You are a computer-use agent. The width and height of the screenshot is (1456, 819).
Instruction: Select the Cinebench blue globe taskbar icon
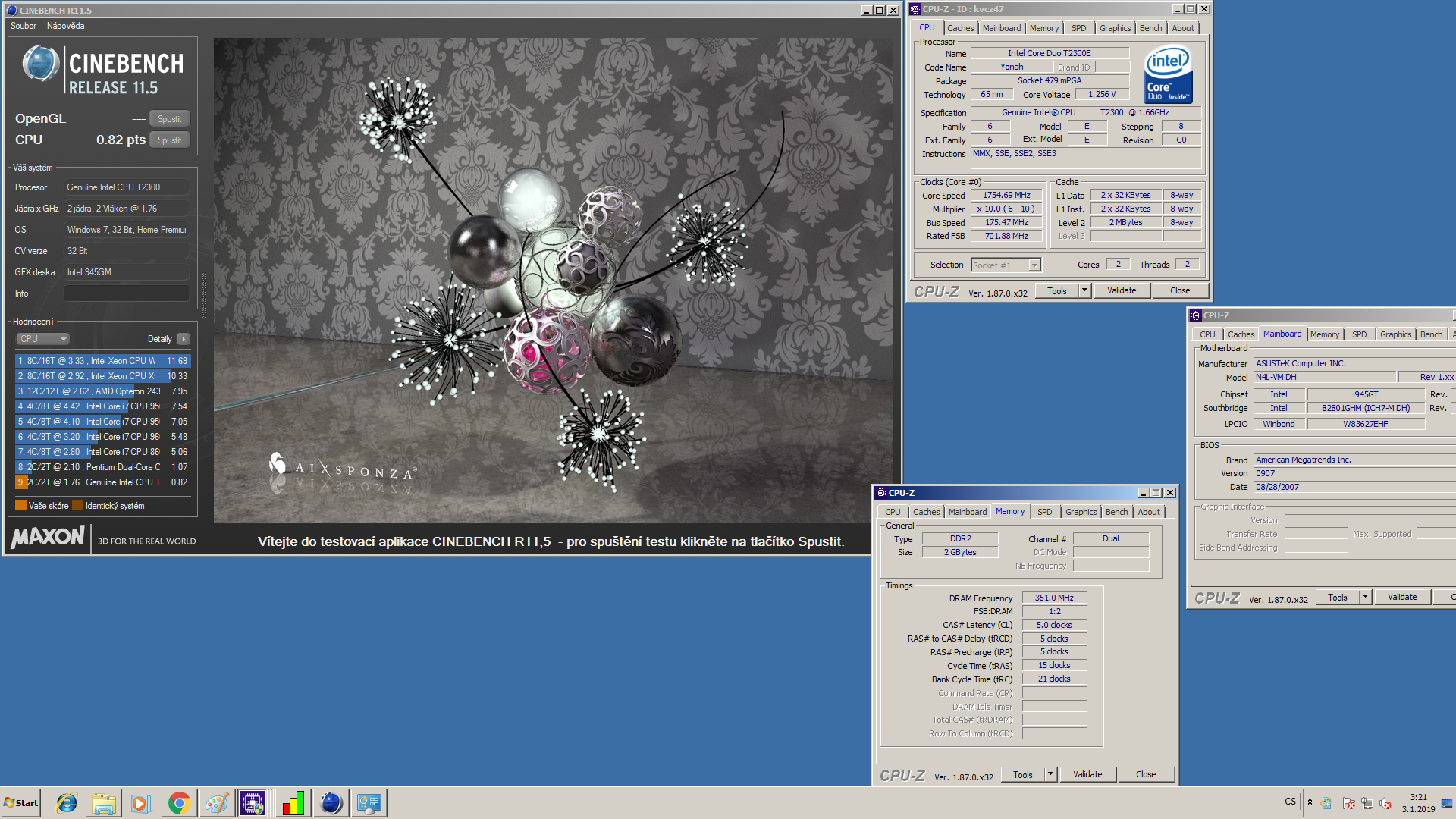click(x=331, y=803)
